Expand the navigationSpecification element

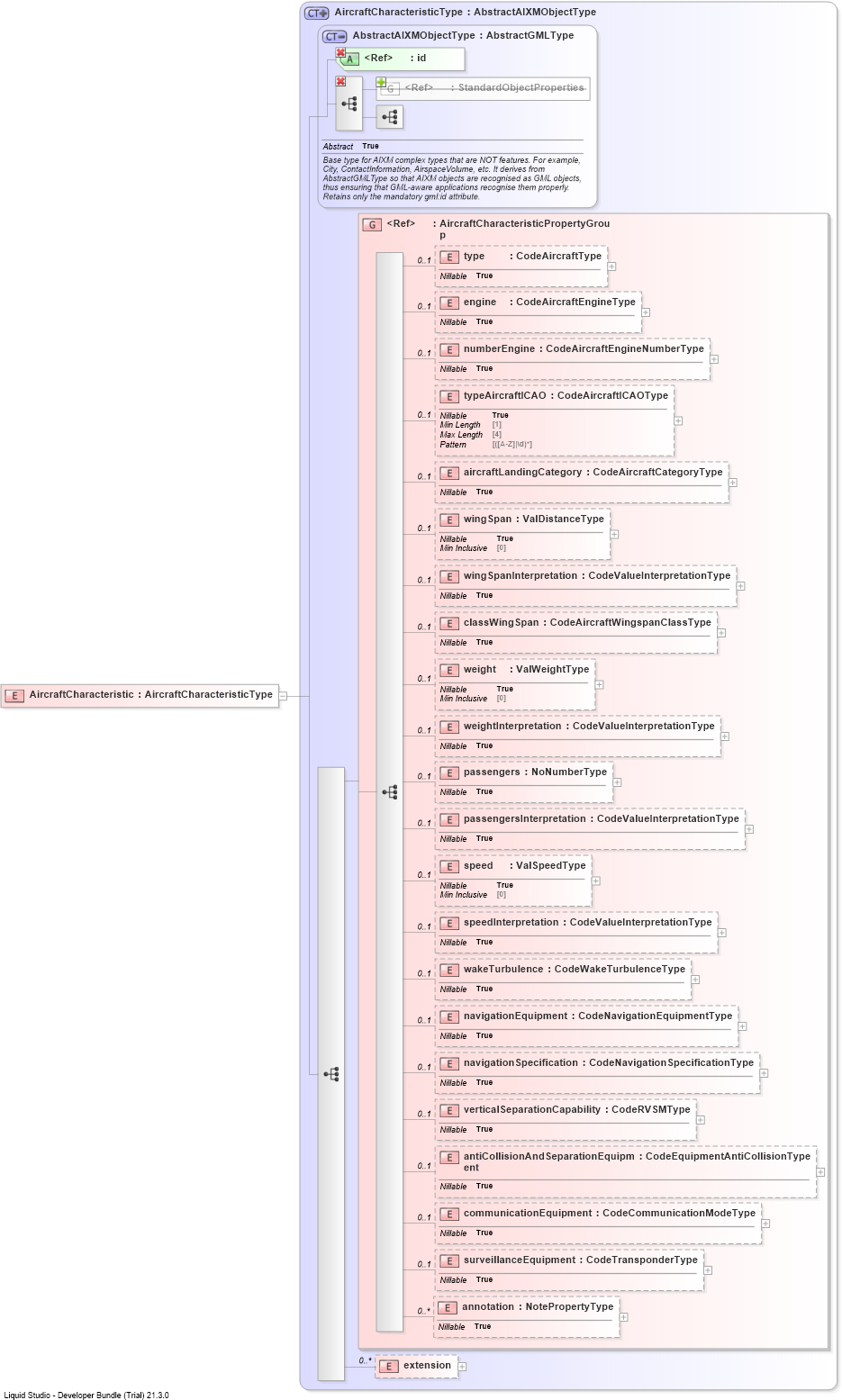click(x=764, y=1073)
